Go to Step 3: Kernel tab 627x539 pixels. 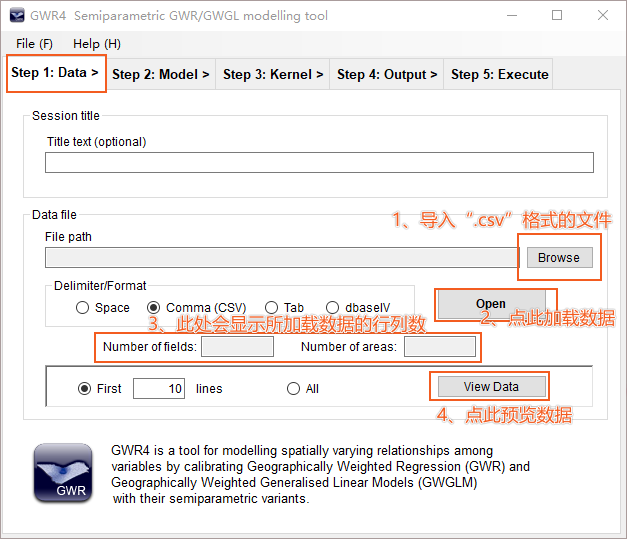click(x=273, y=74)
